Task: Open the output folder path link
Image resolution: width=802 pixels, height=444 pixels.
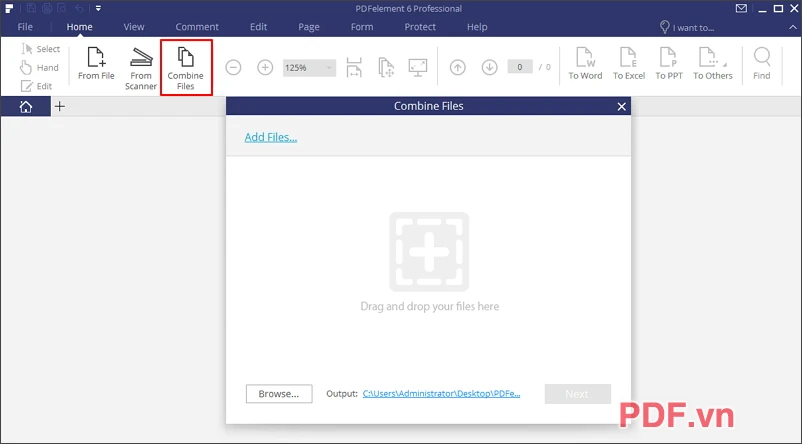Action: coord(441,393)
